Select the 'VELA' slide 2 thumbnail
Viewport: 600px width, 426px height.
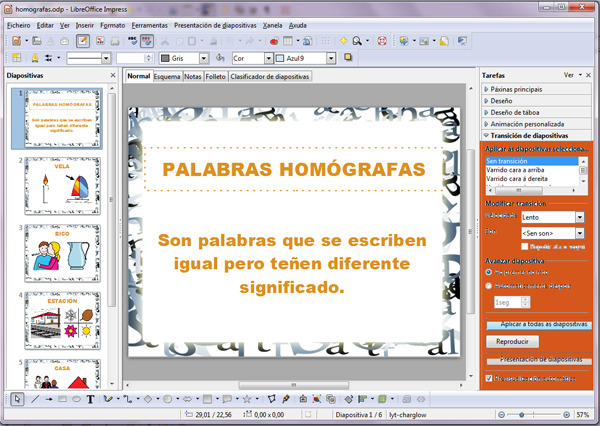coord(61,187)
